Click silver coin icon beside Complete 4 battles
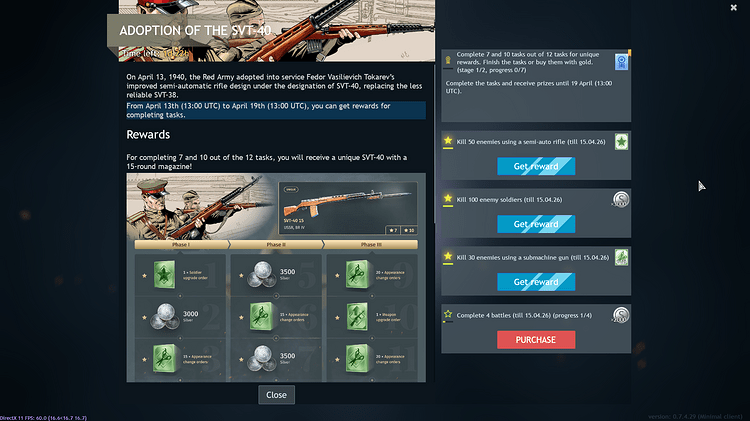Screen dimensions: 750x421 click(x=621, y=315)
